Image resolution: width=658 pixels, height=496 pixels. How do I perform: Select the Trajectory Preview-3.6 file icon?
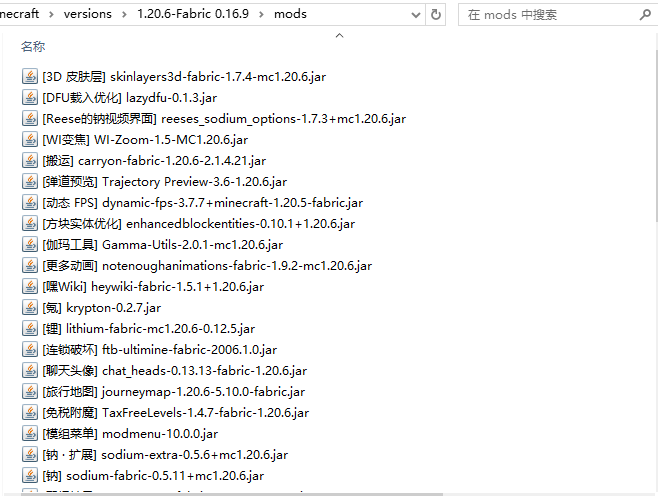(x=29, y=181)
